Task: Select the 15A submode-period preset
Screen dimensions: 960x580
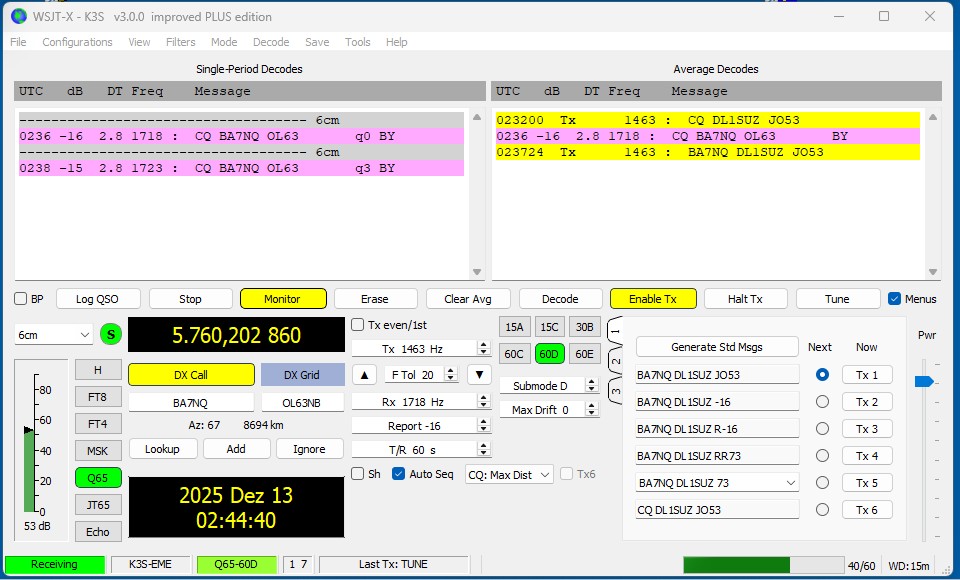Action: (513, 326)
